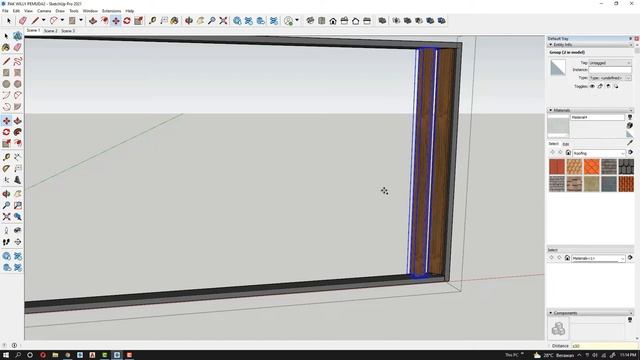The height and width of the screenshot is (360, 640).
Task: Toggle the lock icon in Entity Info
Action: (x=600, y=86)
